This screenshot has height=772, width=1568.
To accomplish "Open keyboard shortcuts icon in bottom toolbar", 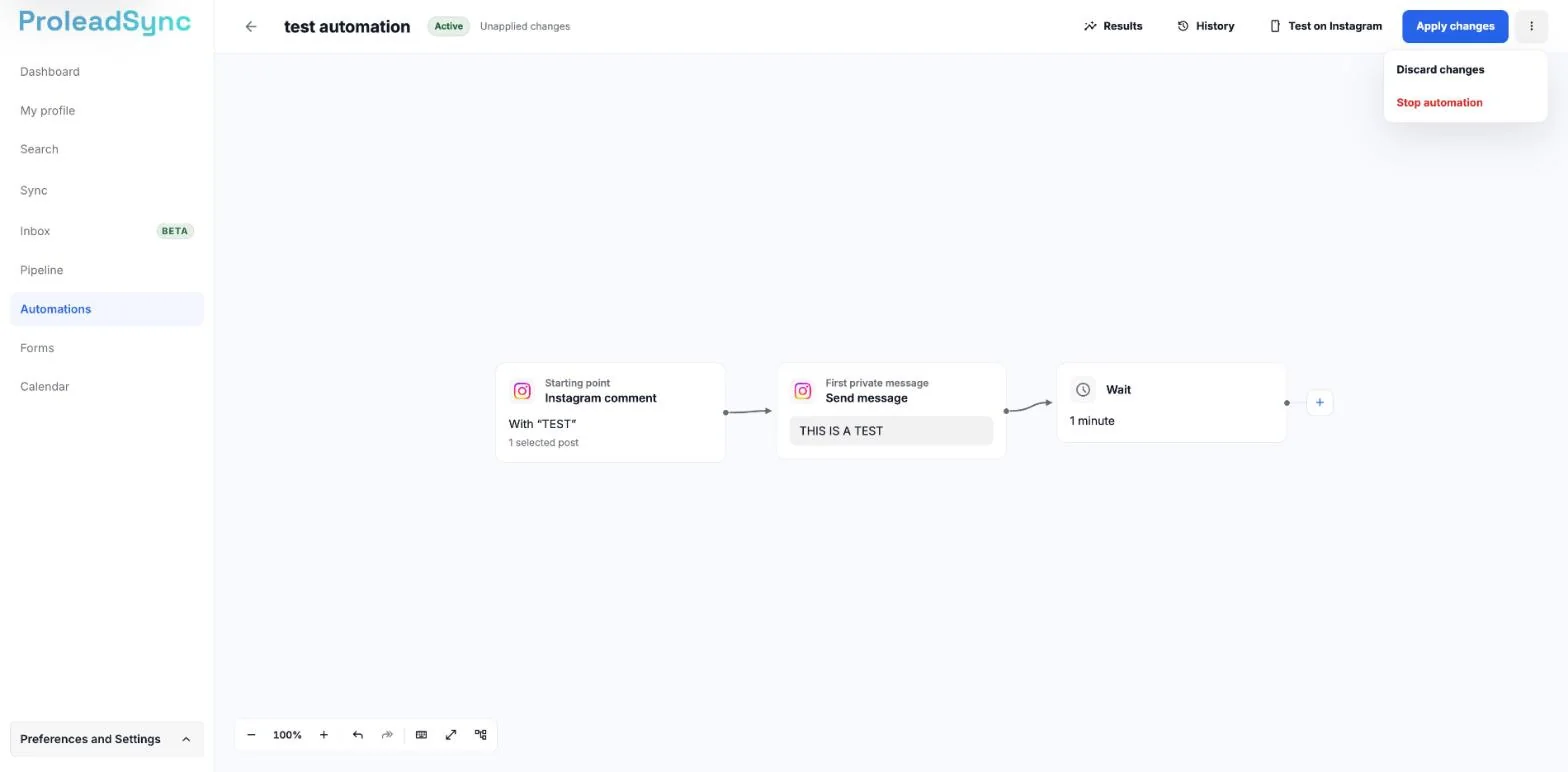I will tap(421, 735).
